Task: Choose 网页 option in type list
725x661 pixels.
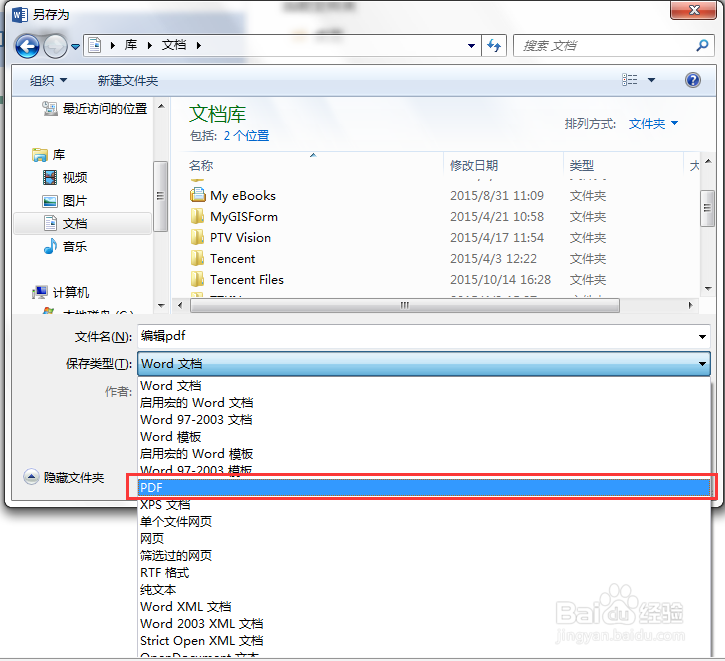Action: pyautogui.click(x=424, y=539)
